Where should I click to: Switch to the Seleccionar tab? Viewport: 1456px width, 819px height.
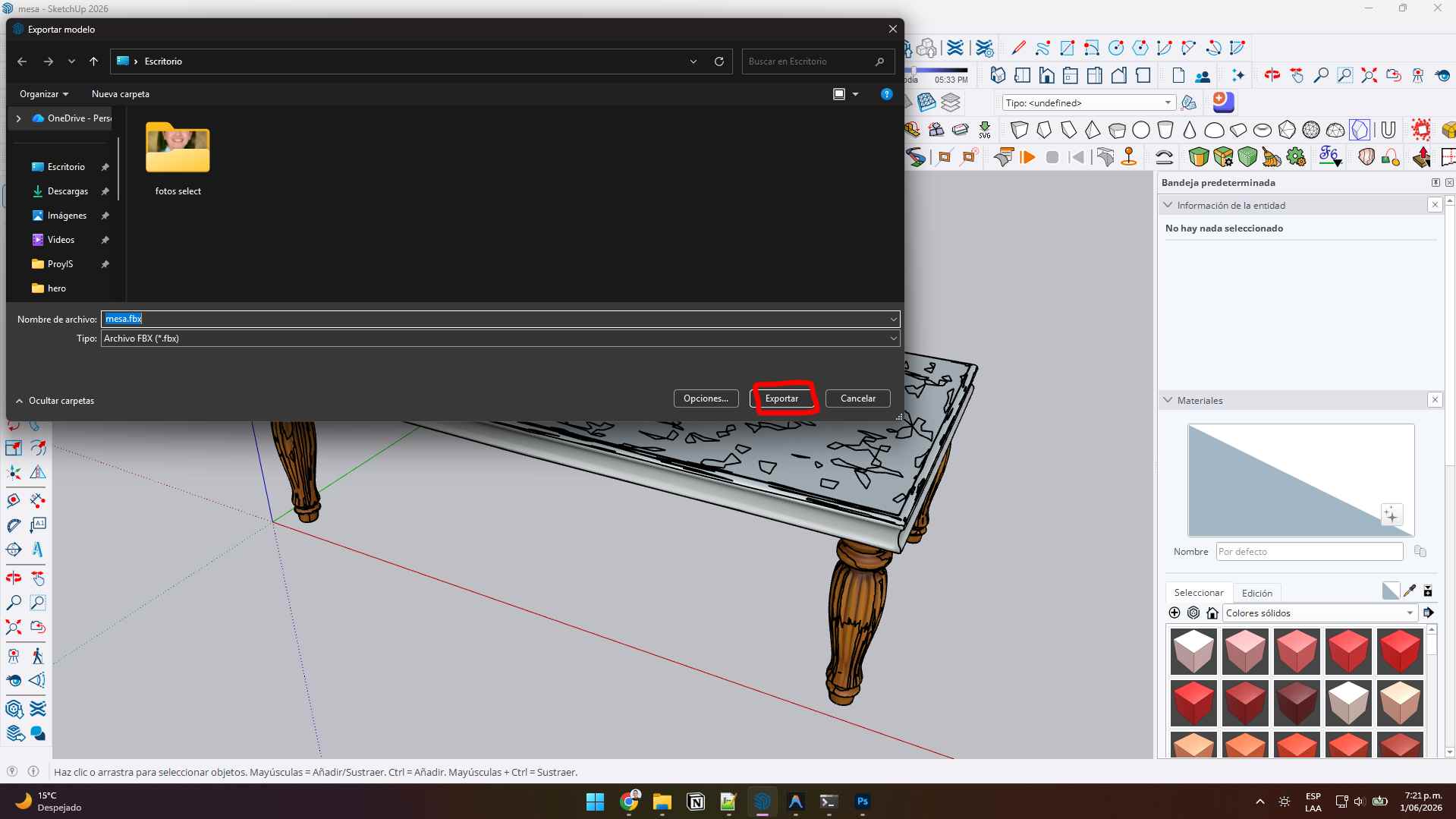pos(1199,593)
